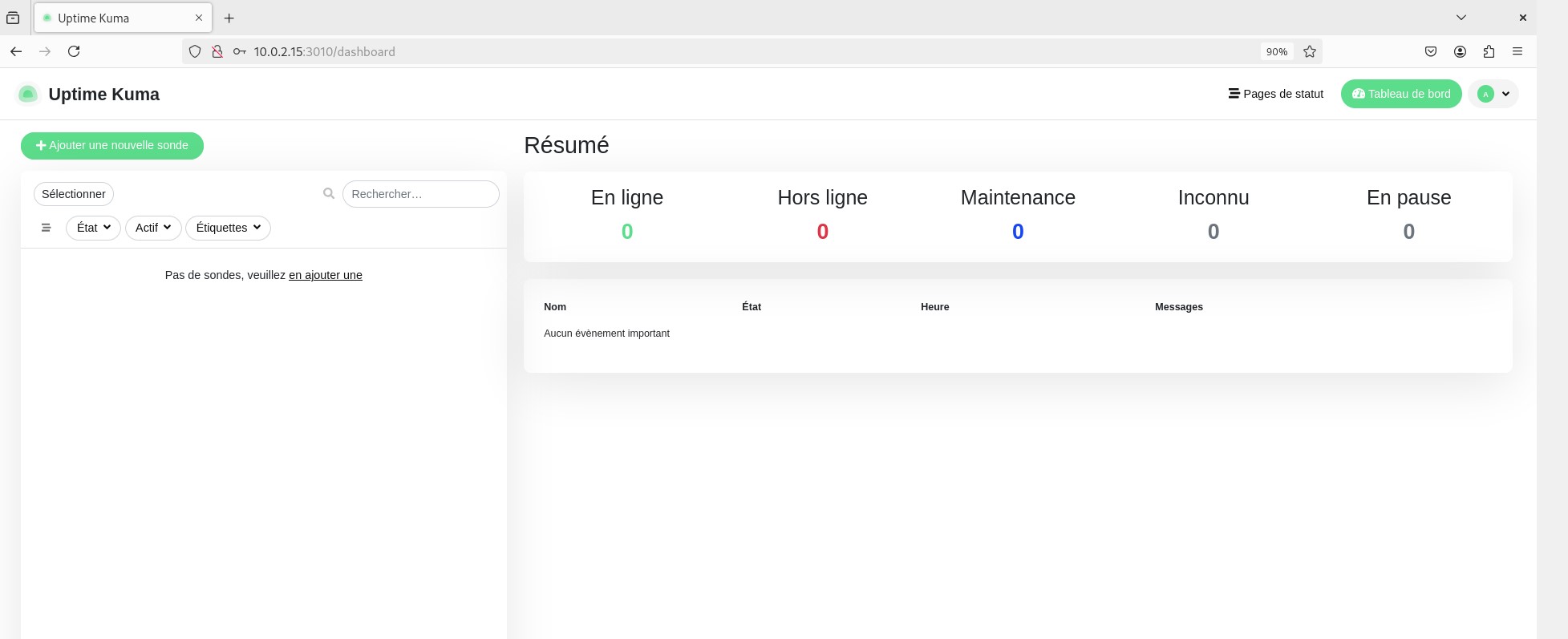The height and width of the screenshot is (639, 1568).
Task: Save page to Pocket icon
Action: [x=1431, y=51]
